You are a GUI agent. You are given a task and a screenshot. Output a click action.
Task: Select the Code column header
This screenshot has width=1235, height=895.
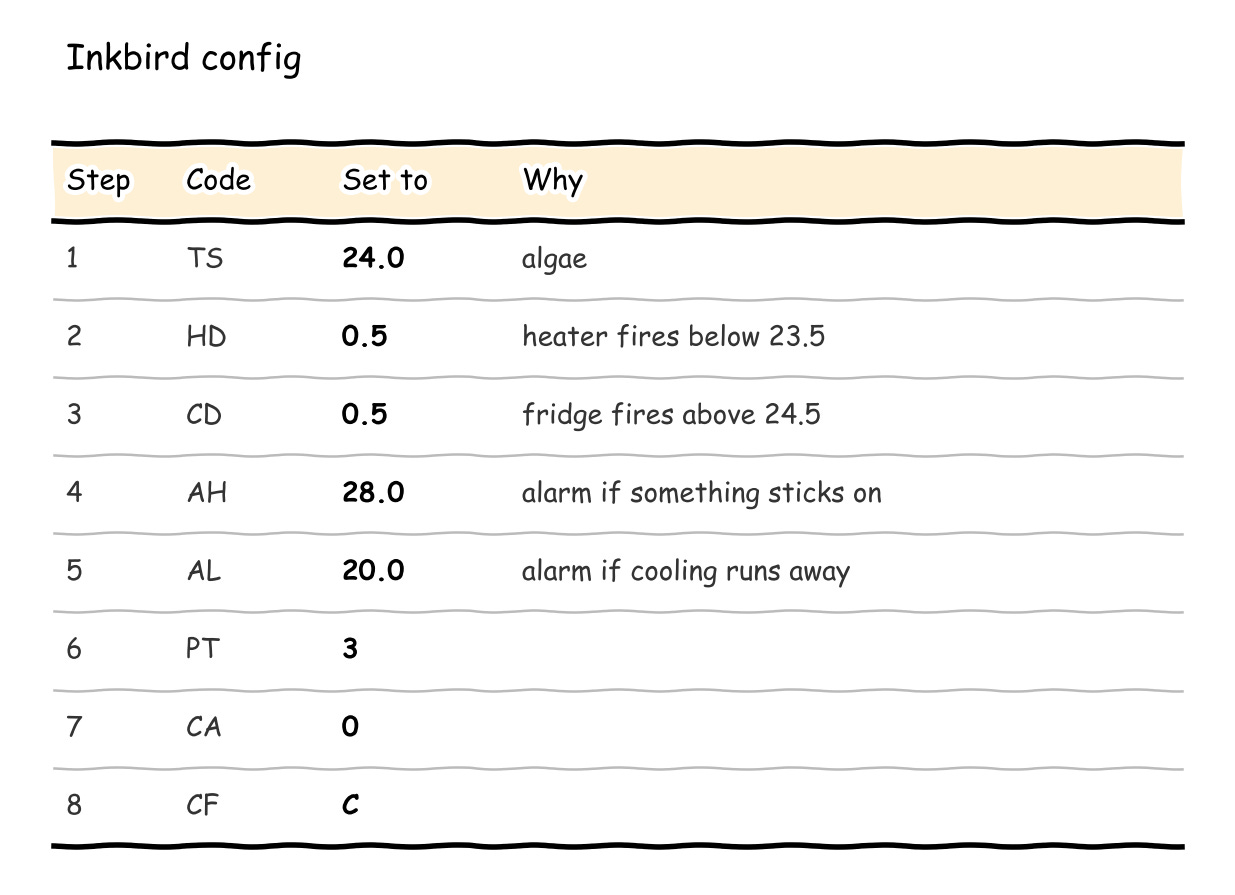[x=218, y=180]
